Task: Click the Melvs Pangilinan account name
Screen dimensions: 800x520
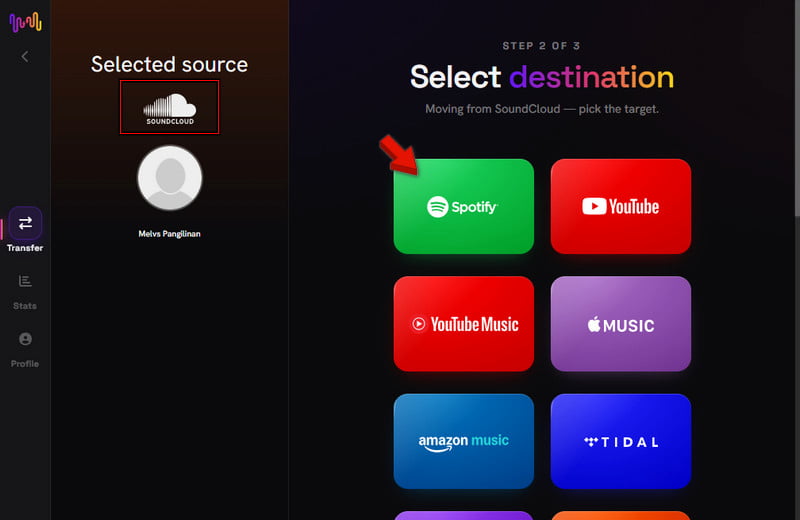Action: pos(169,234)
